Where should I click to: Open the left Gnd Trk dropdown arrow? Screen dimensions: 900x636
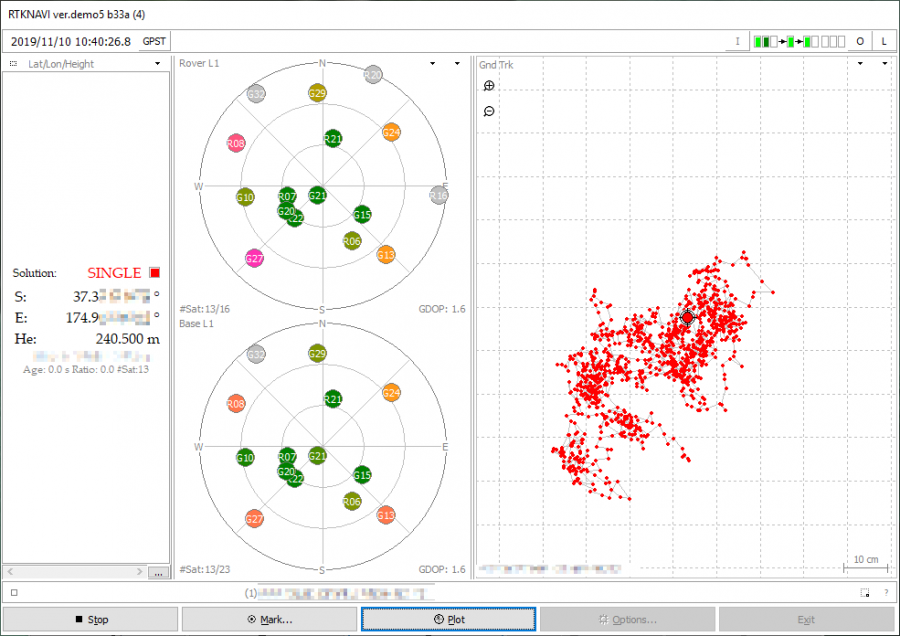pyautogui.click(x=861, y=64)
